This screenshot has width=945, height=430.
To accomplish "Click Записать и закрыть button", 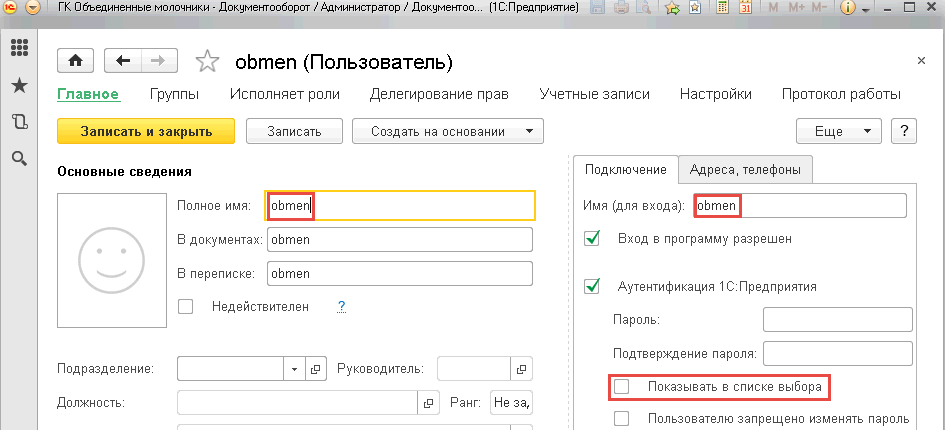I will [146, 131].
